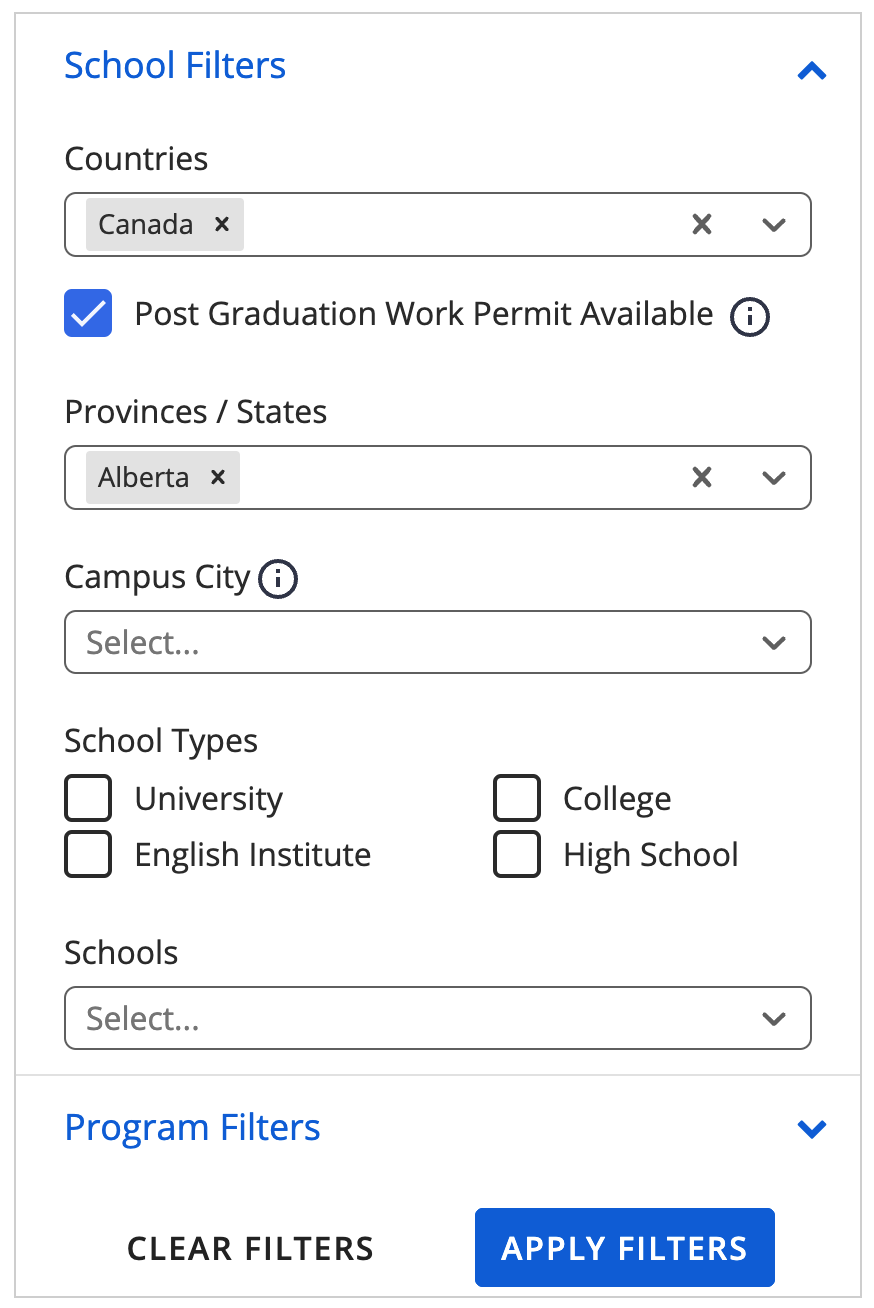Clear all selections in Countries field

click(702, 225)
